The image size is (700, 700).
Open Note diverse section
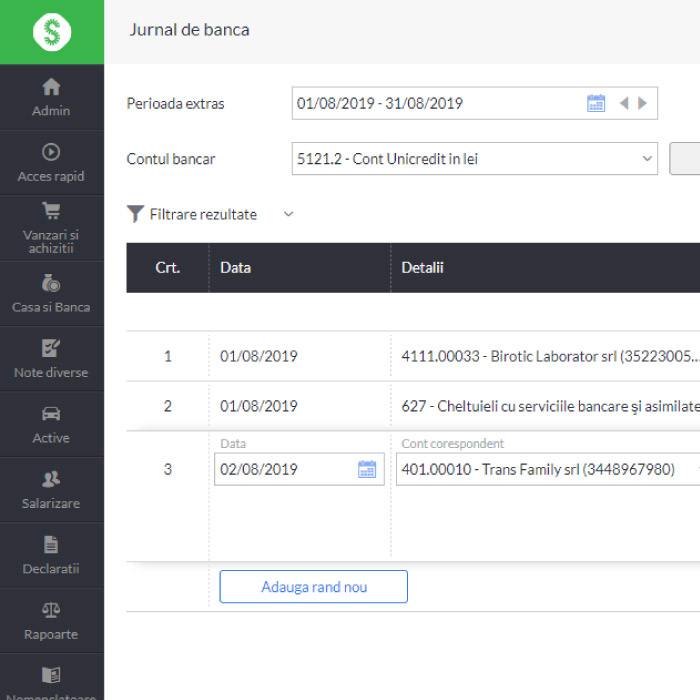[51, 359]
